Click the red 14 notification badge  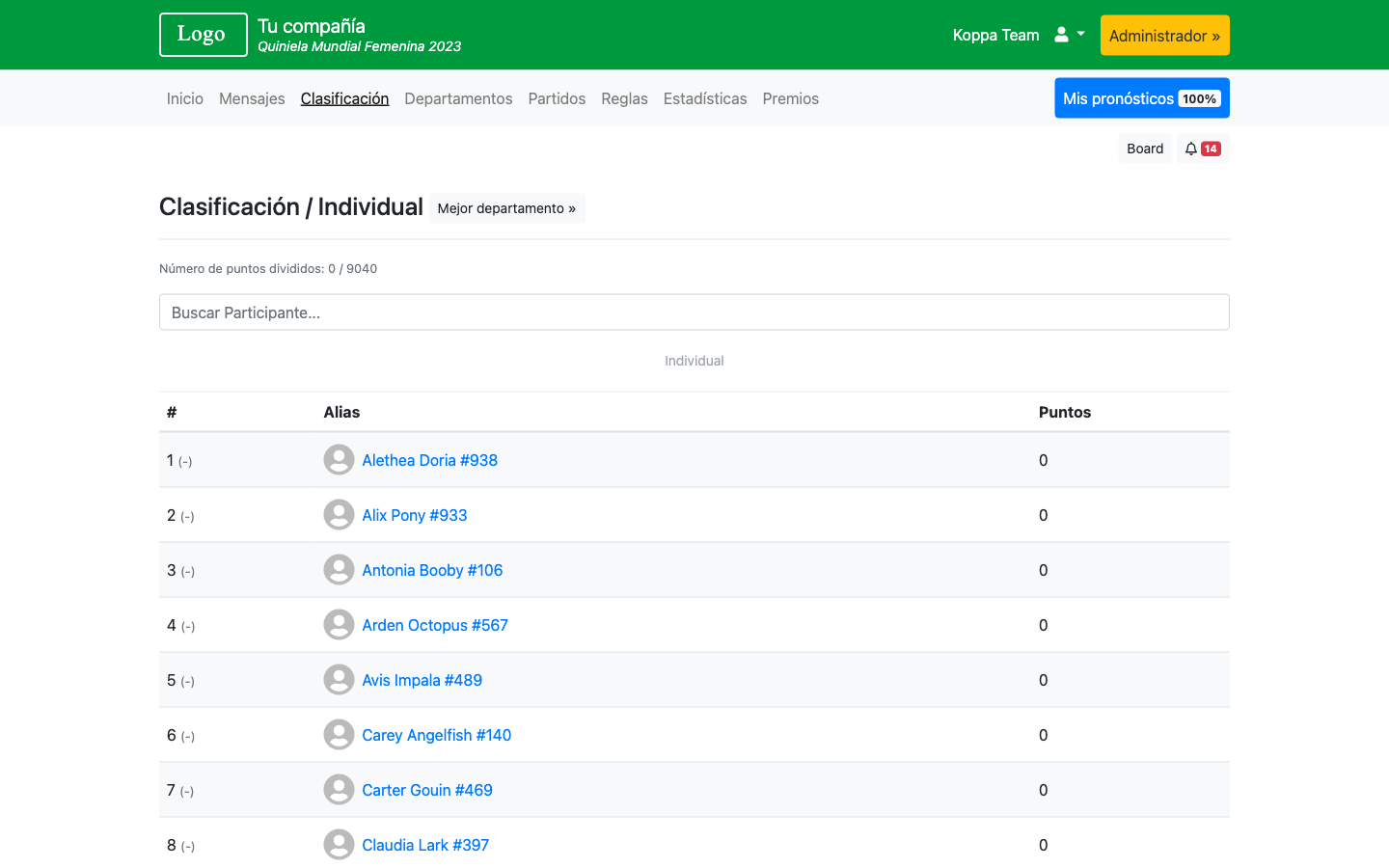1211,149
